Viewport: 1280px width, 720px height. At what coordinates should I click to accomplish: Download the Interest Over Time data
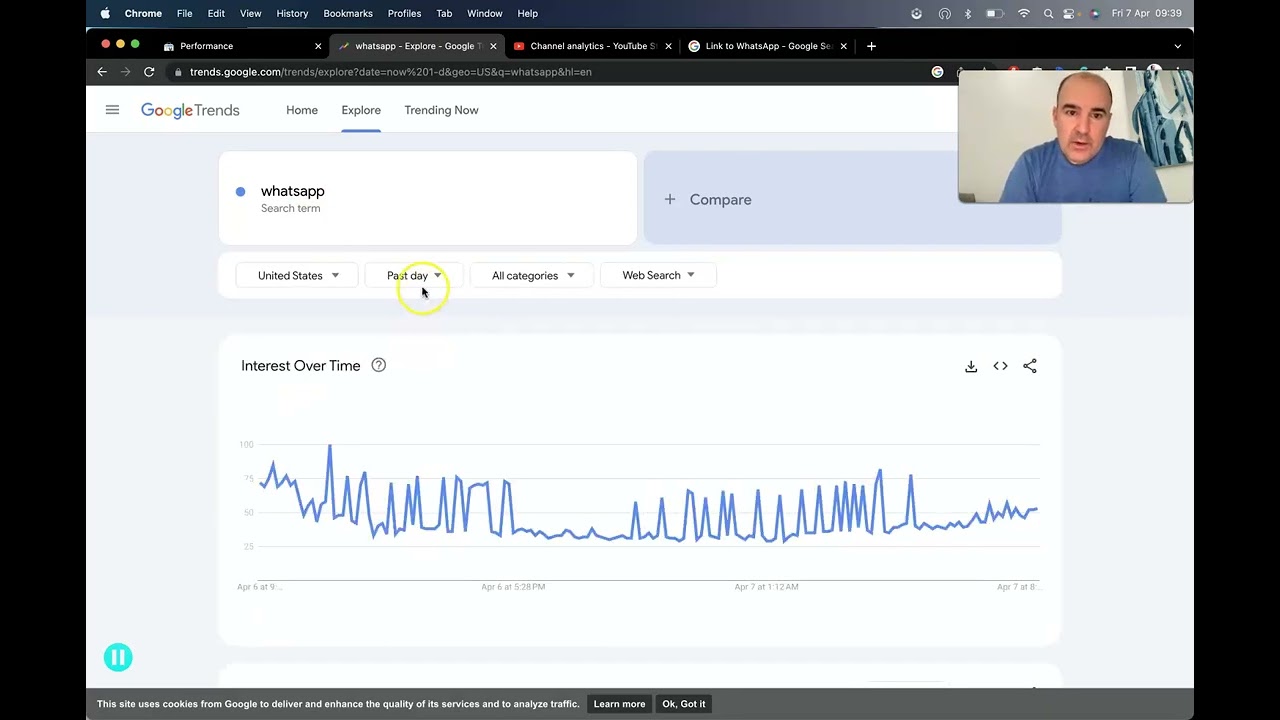tap(971, 366)
